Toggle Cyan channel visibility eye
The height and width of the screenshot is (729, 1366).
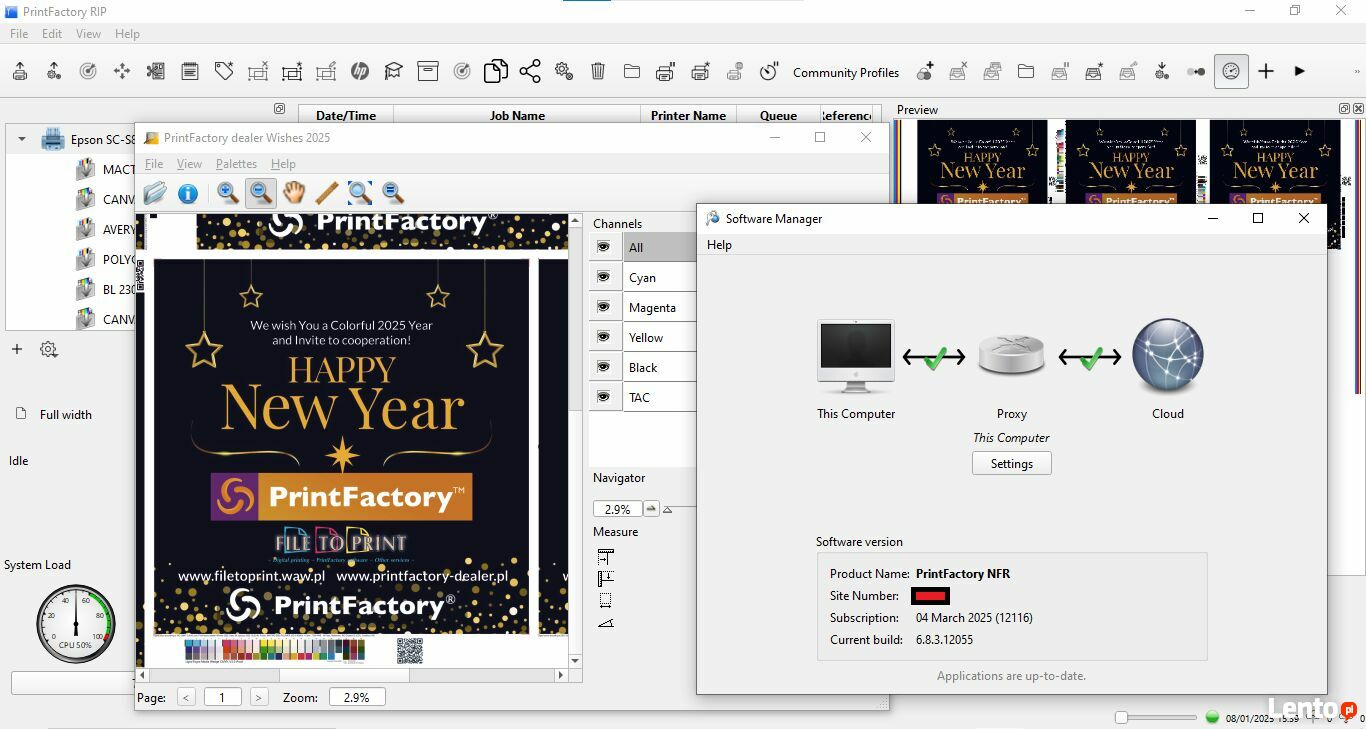coord(604,277)
